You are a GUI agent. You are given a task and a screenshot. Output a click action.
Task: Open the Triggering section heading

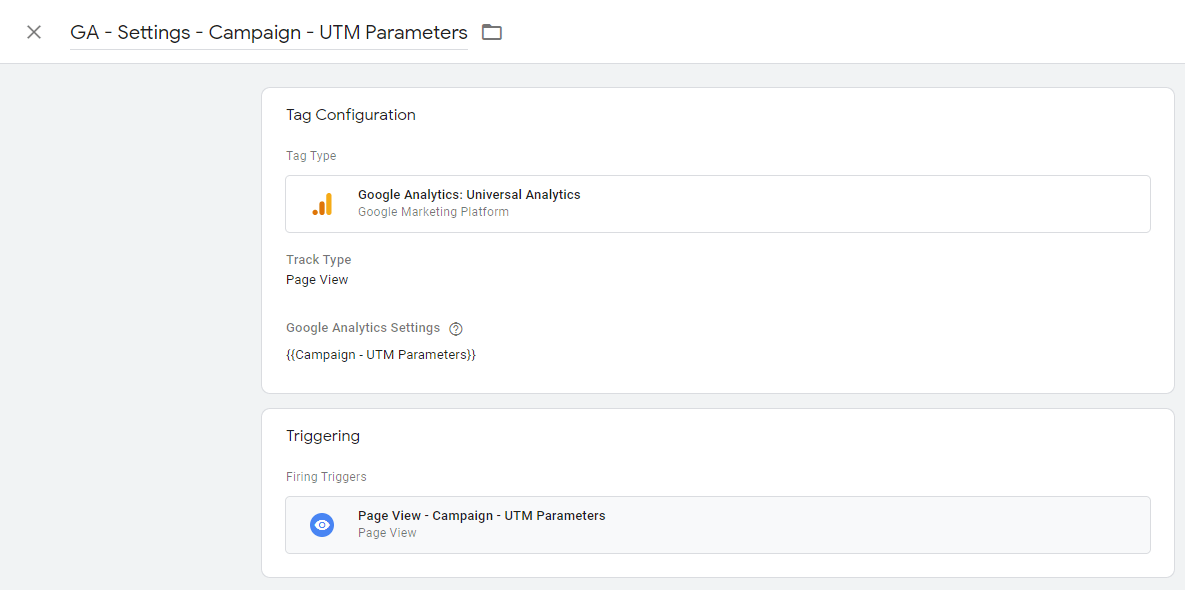point(323,436)
